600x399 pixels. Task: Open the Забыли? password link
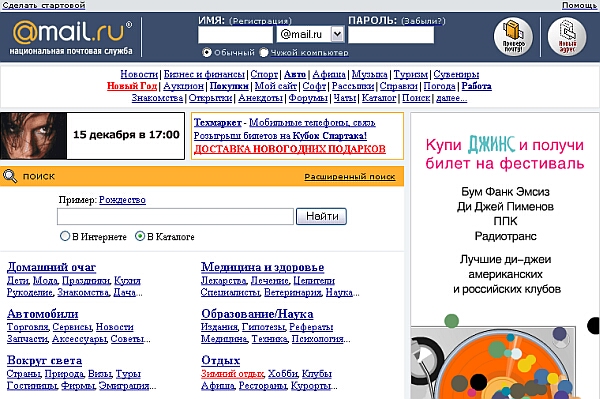coord(423,21)
